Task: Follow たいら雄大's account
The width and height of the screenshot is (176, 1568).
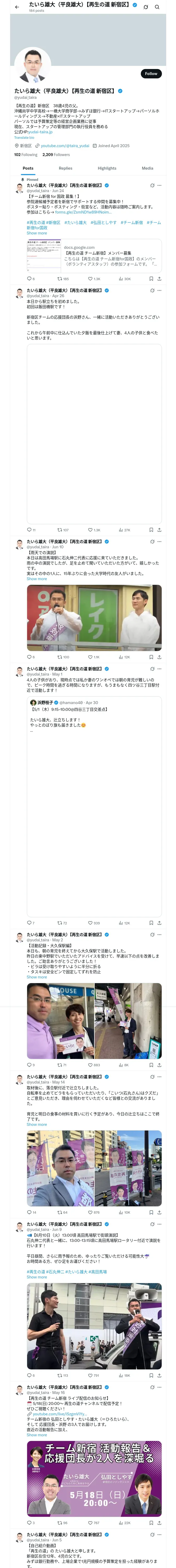Action: coord(150,74)
